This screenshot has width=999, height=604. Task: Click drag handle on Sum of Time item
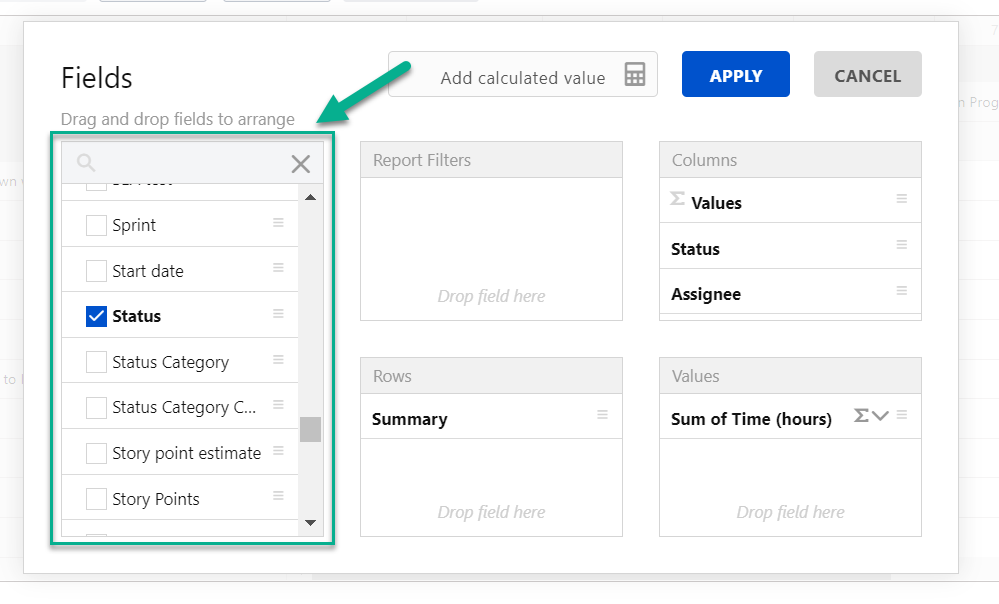901,415
